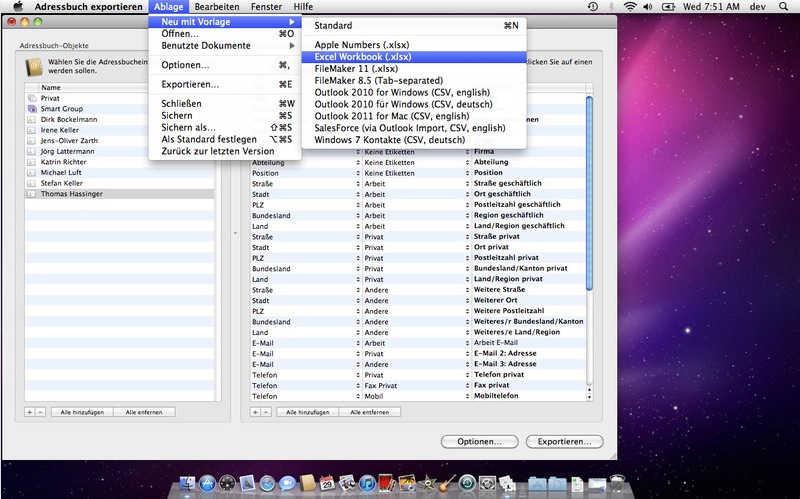This screenshot has height=499, width=800.
Task: Open Safari in the dock
Action: point(267,483)
